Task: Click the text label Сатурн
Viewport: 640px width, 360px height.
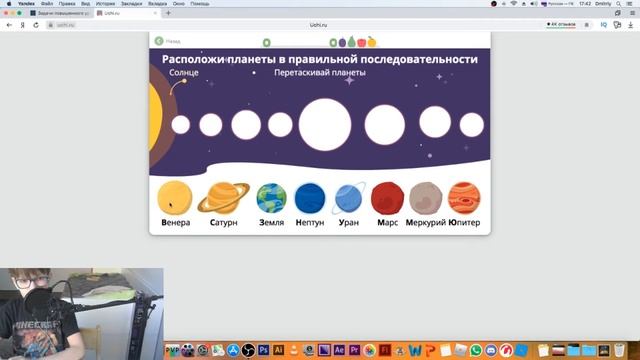Action: click(x=223, y=223)
